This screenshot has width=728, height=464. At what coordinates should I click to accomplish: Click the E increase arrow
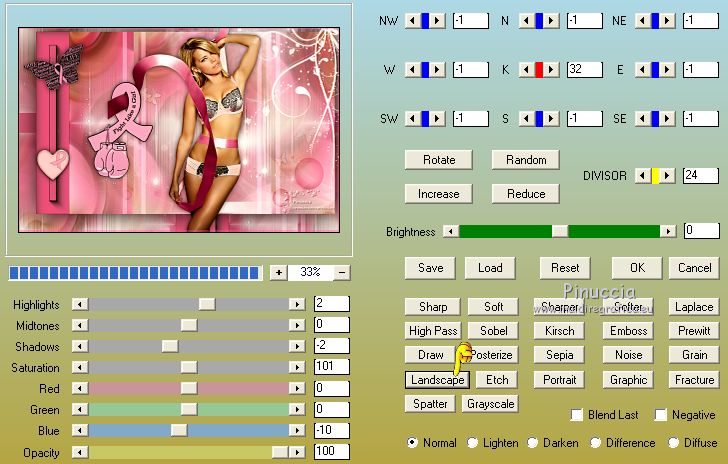667,70
